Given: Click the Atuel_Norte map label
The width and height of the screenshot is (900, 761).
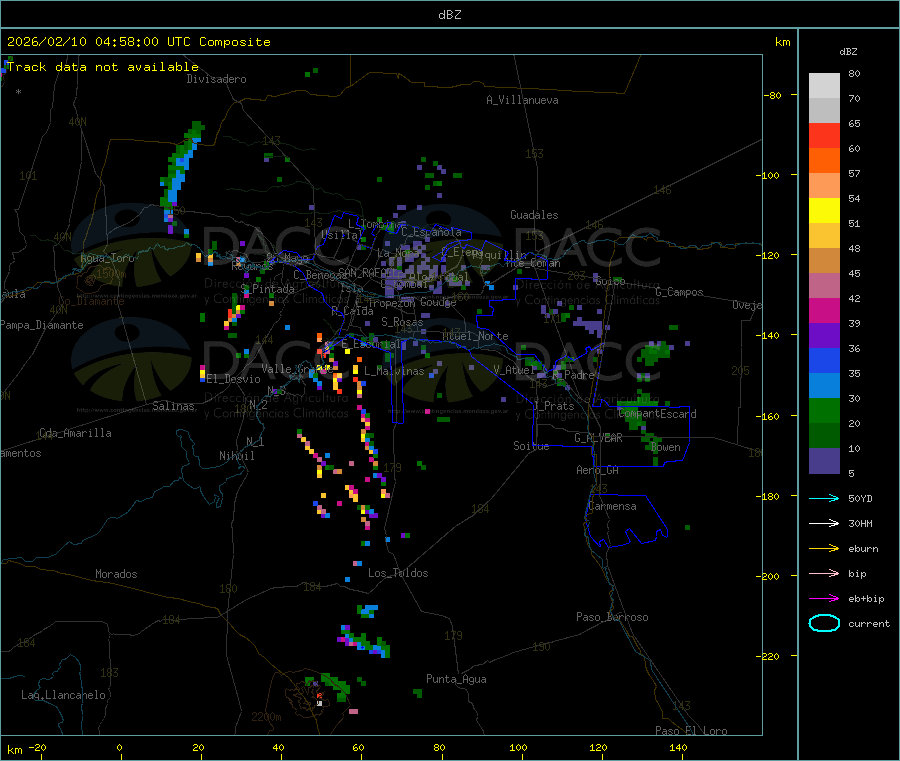Looking at the screenshot, I should click(475, 336).
